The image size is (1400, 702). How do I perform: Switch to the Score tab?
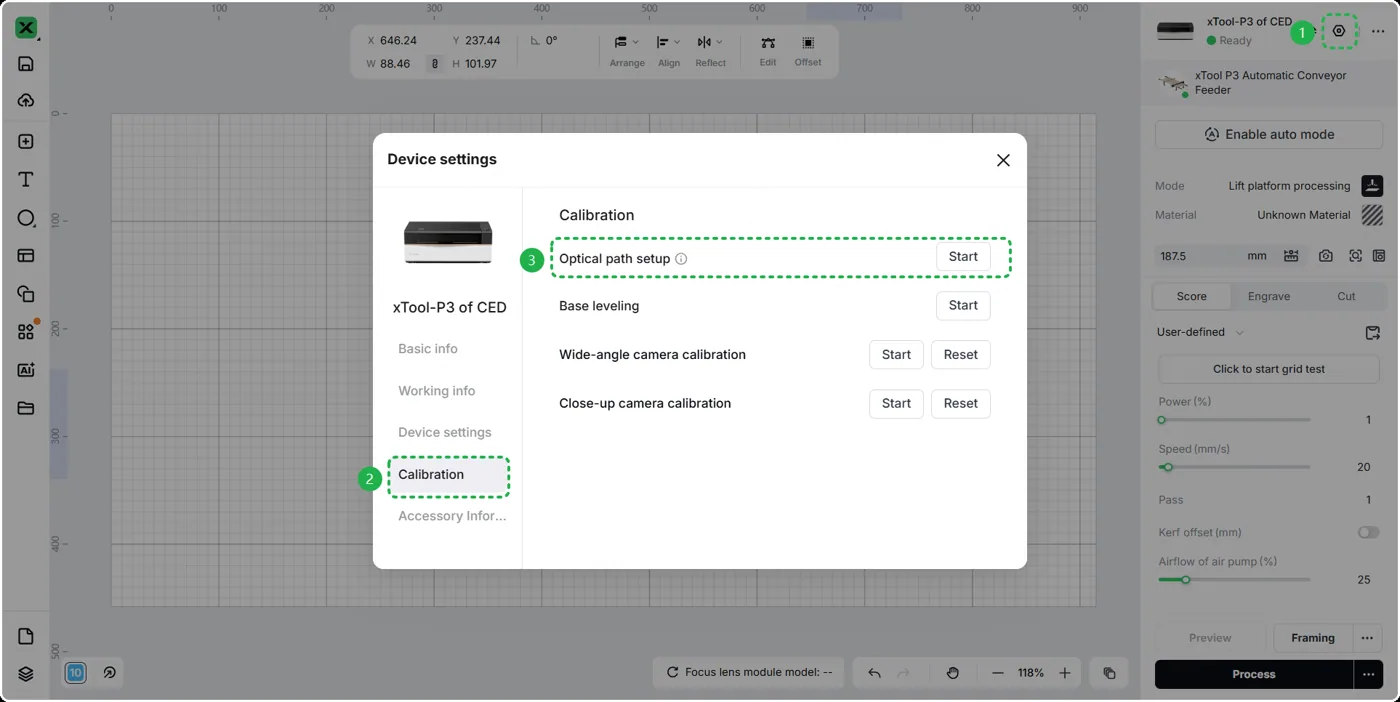(x=1191, y=296)
